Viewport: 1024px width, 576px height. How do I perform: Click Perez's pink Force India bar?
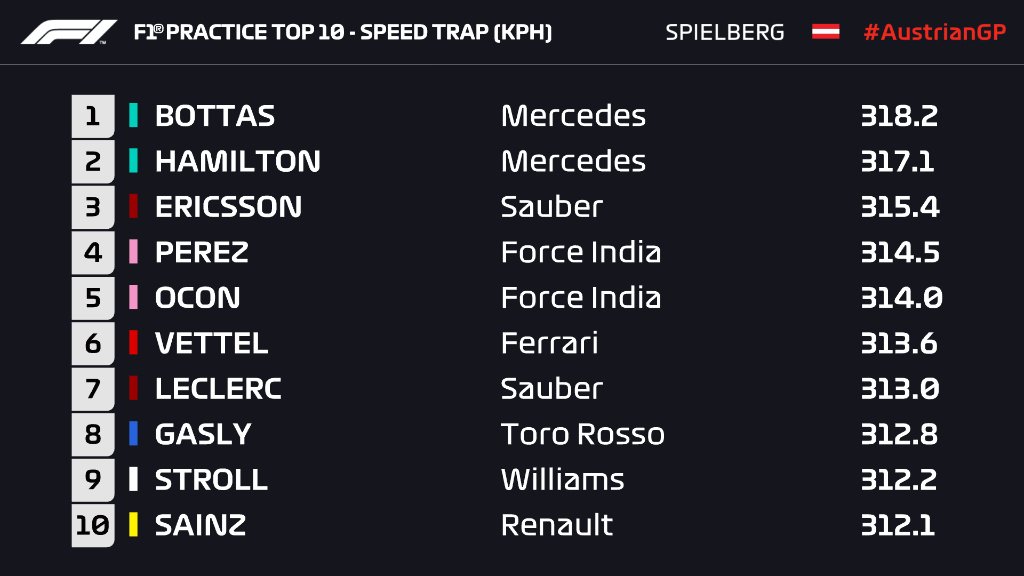[x=133, y=251]
